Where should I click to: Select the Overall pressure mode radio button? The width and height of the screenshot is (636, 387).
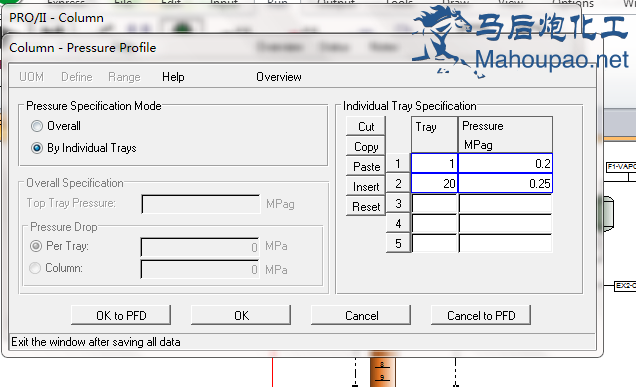pyautogui.click(x=37, y=126)
